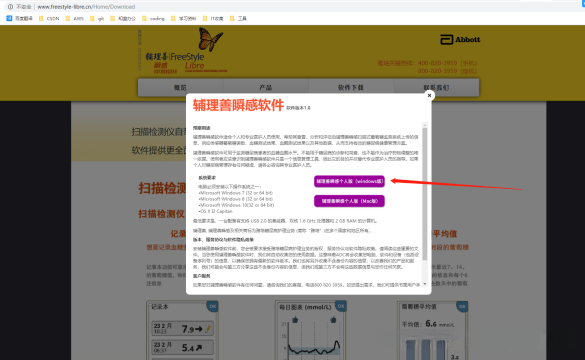The width and height of the screenshot is (585, 360).
Task: Open the IT收藏 bookmark folder
Action: click(x=213, y=18)
